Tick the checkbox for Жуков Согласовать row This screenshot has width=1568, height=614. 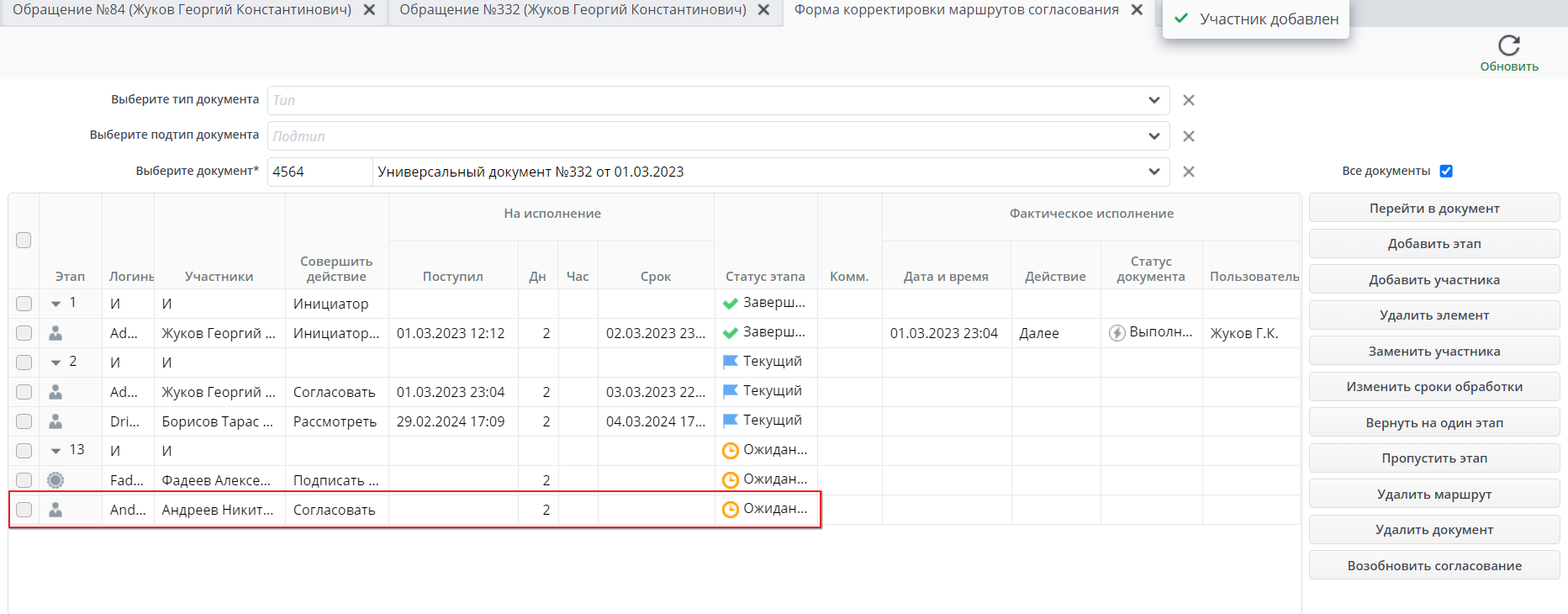pos(24,392)
